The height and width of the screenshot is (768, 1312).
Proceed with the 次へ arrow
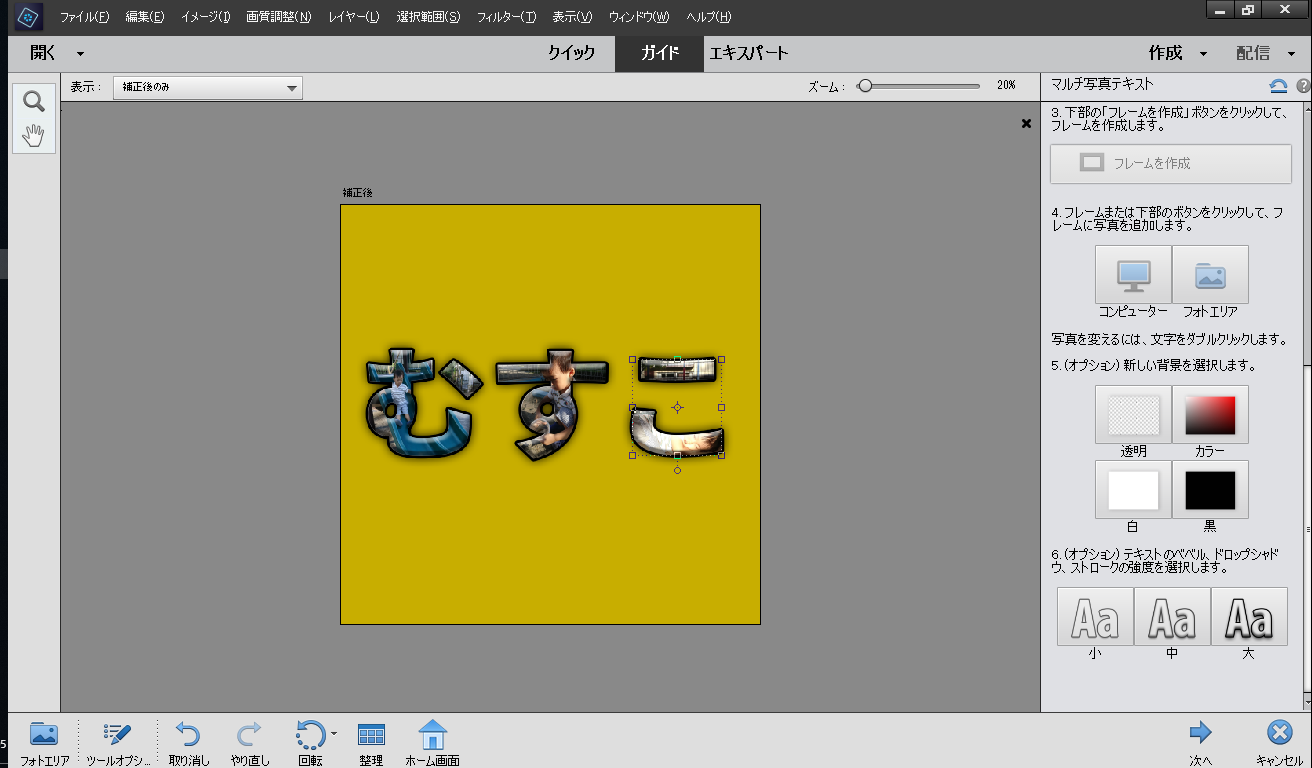(x=1201, y=743)
